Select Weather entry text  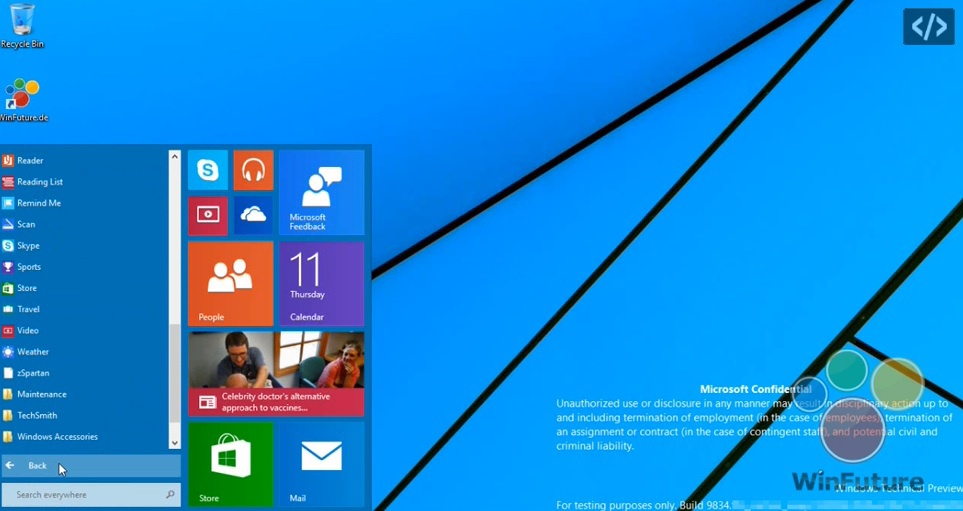pos(33,352)
